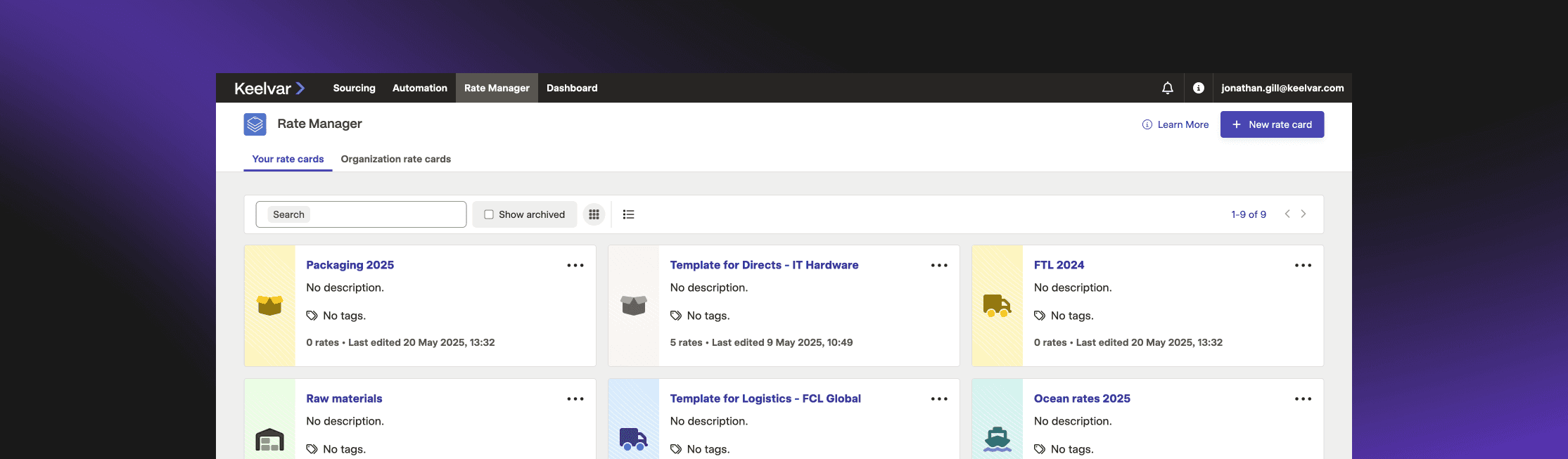Open the FTL 2024 rate card
The width and height of the screenshot is (1568, 459).
point(1059,265)
